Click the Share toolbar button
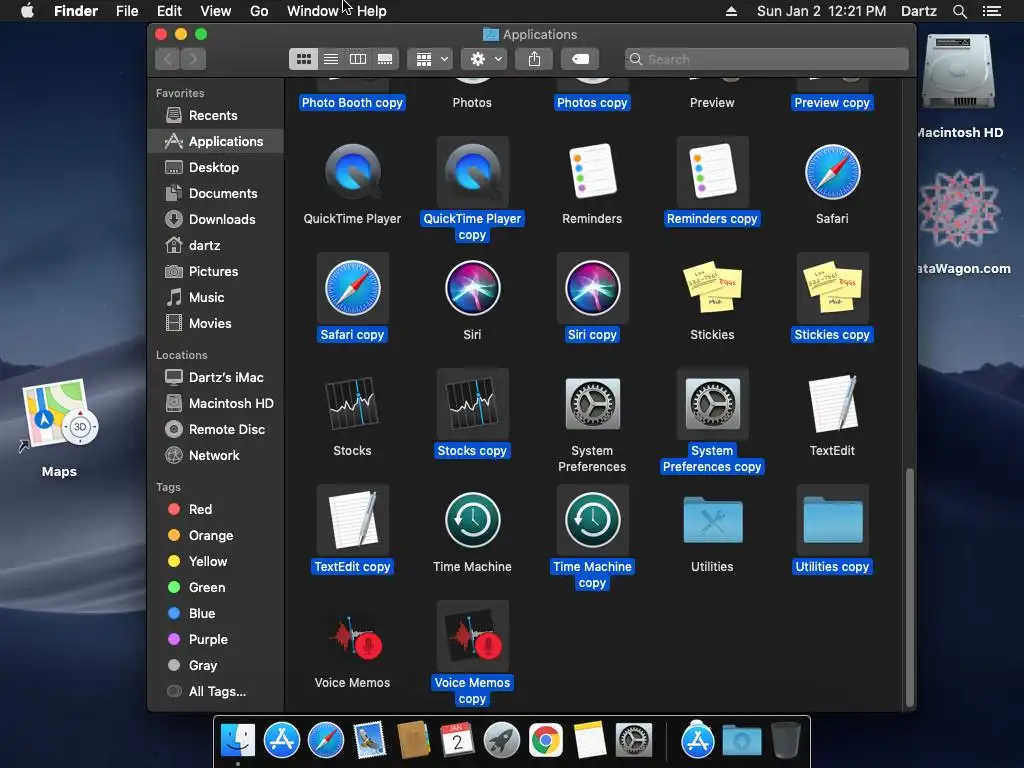 (534, 59)
